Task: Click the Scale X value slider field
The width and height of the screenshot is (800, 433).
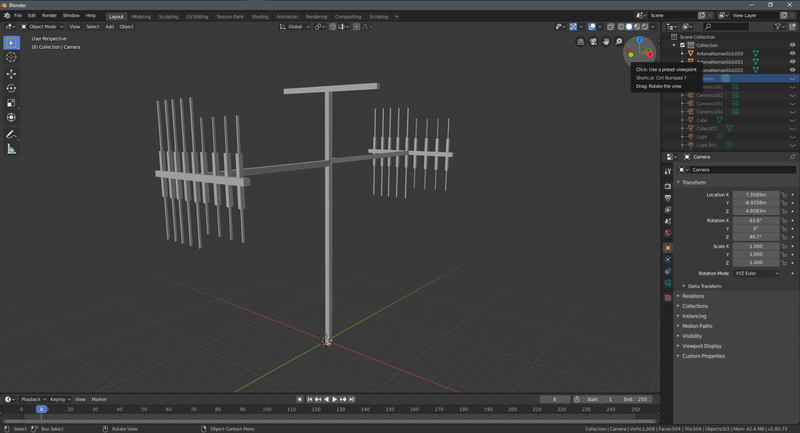Action: tap(755, 246)
